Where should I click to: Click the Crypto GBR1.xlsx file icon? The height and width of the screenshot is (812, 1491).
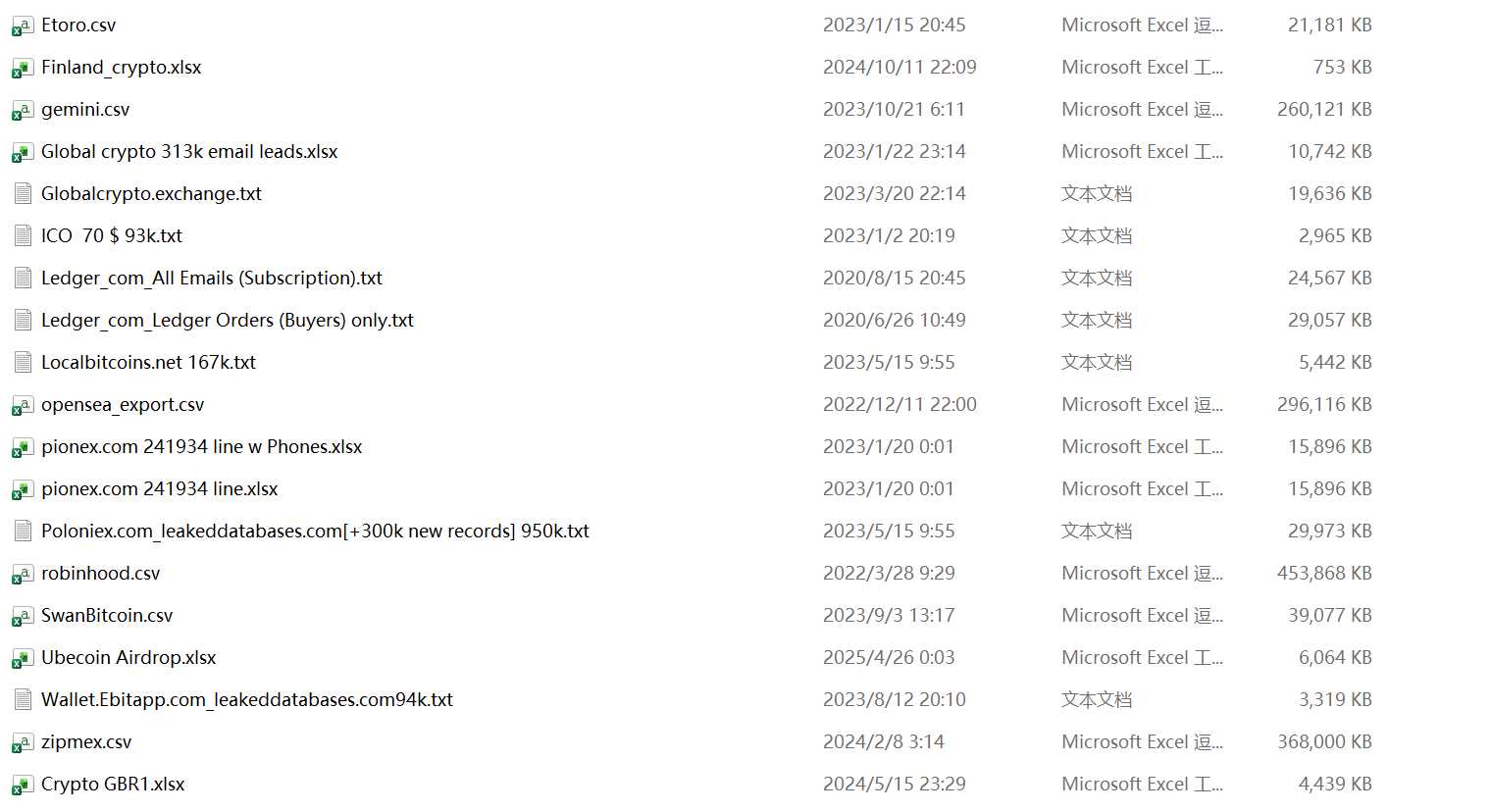[22, 786]
